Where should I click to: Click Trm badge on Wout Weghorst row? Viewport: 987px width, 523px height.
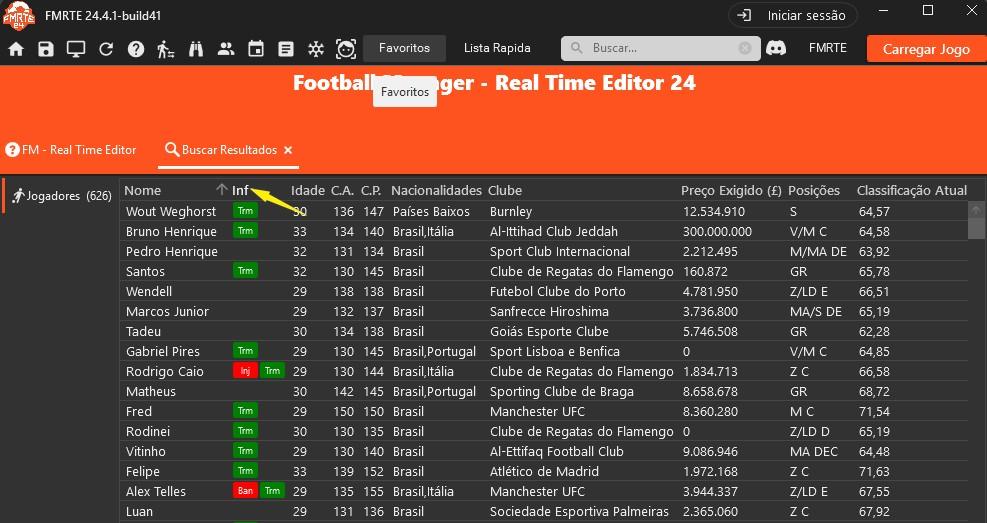coord(245,211)
